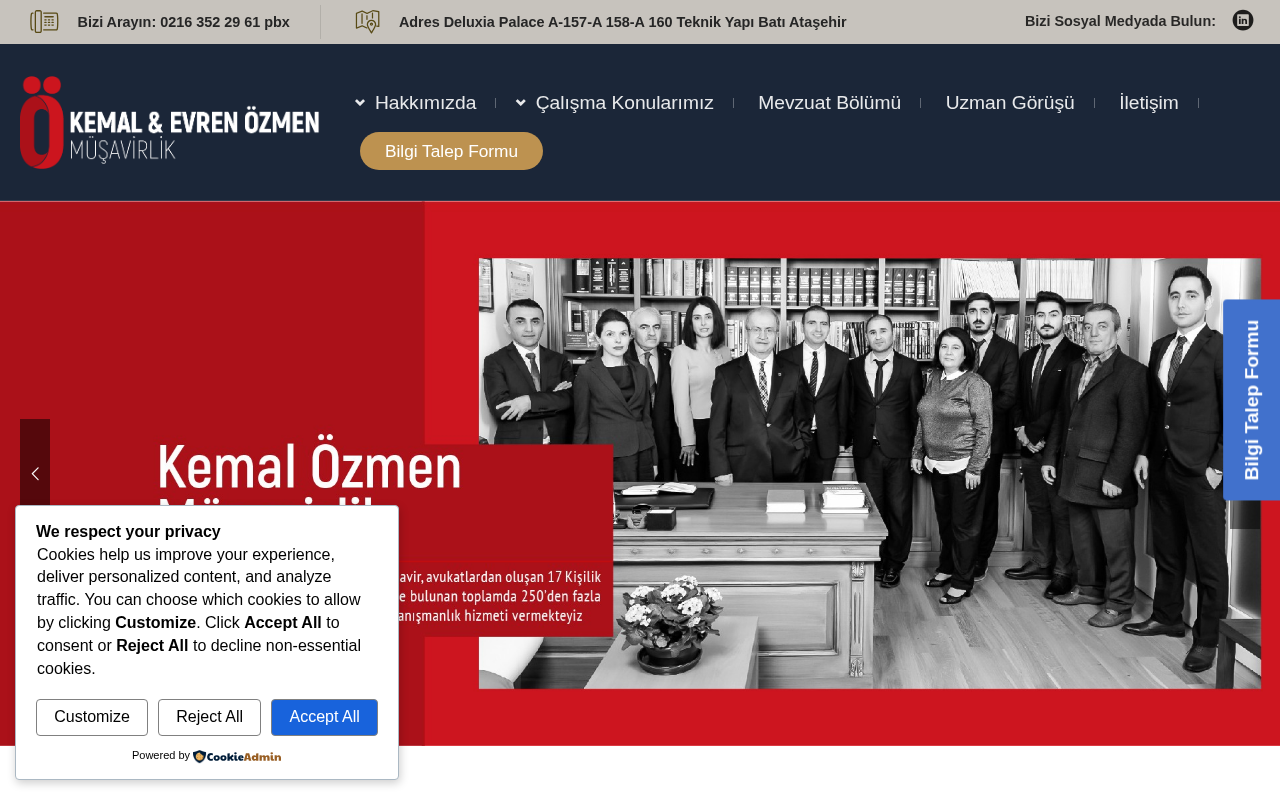The image size is (1280, 800).
Task: Click the phone/fax icon beside Bizi Arayın
Action: (x=44, y=21)
